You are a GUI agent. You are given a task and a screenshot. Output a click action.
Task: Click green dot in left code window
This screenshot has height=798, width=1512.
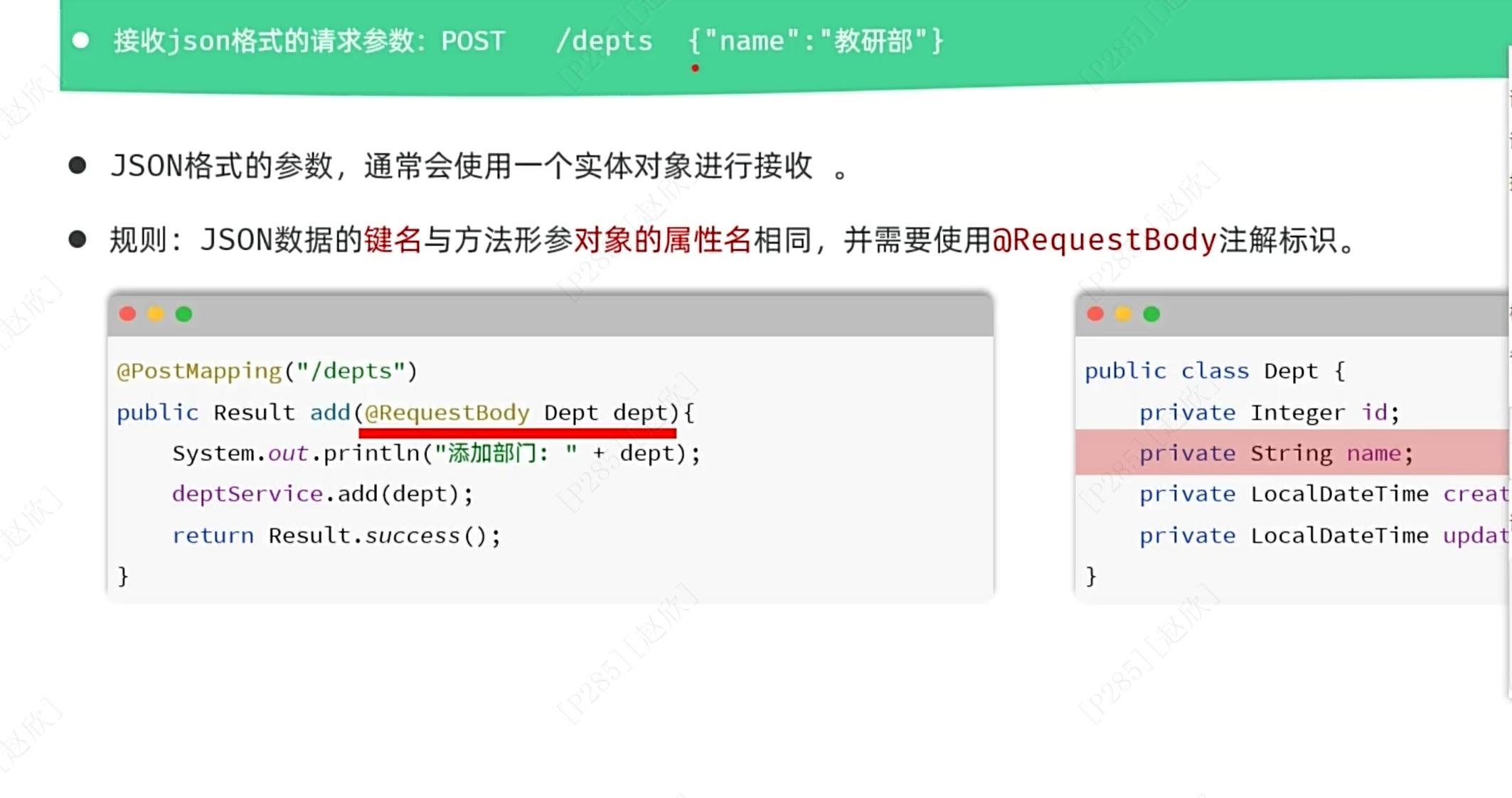tap(183, 314)
